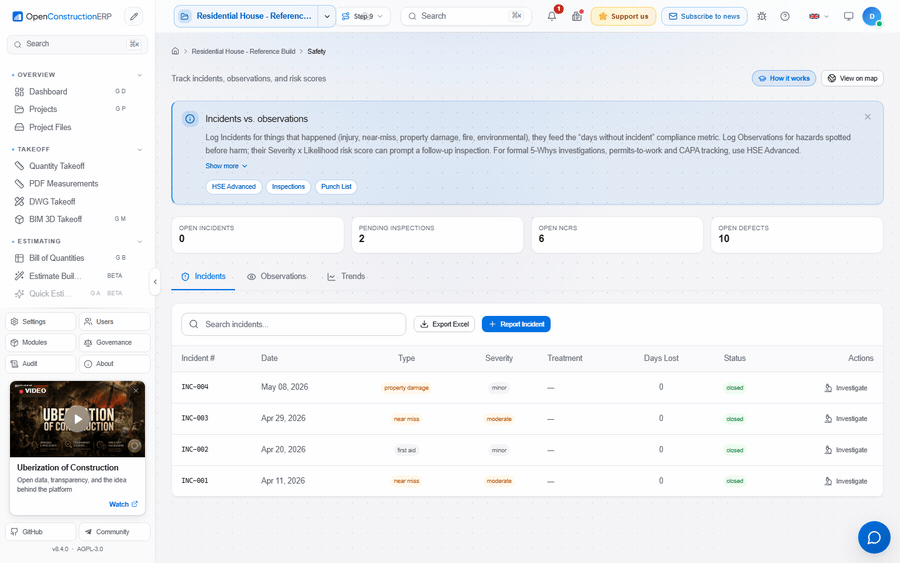This screenshot has width=900, height=563.
Task: Open the Step 9 dropdown
Action: [x=363, y=16]
